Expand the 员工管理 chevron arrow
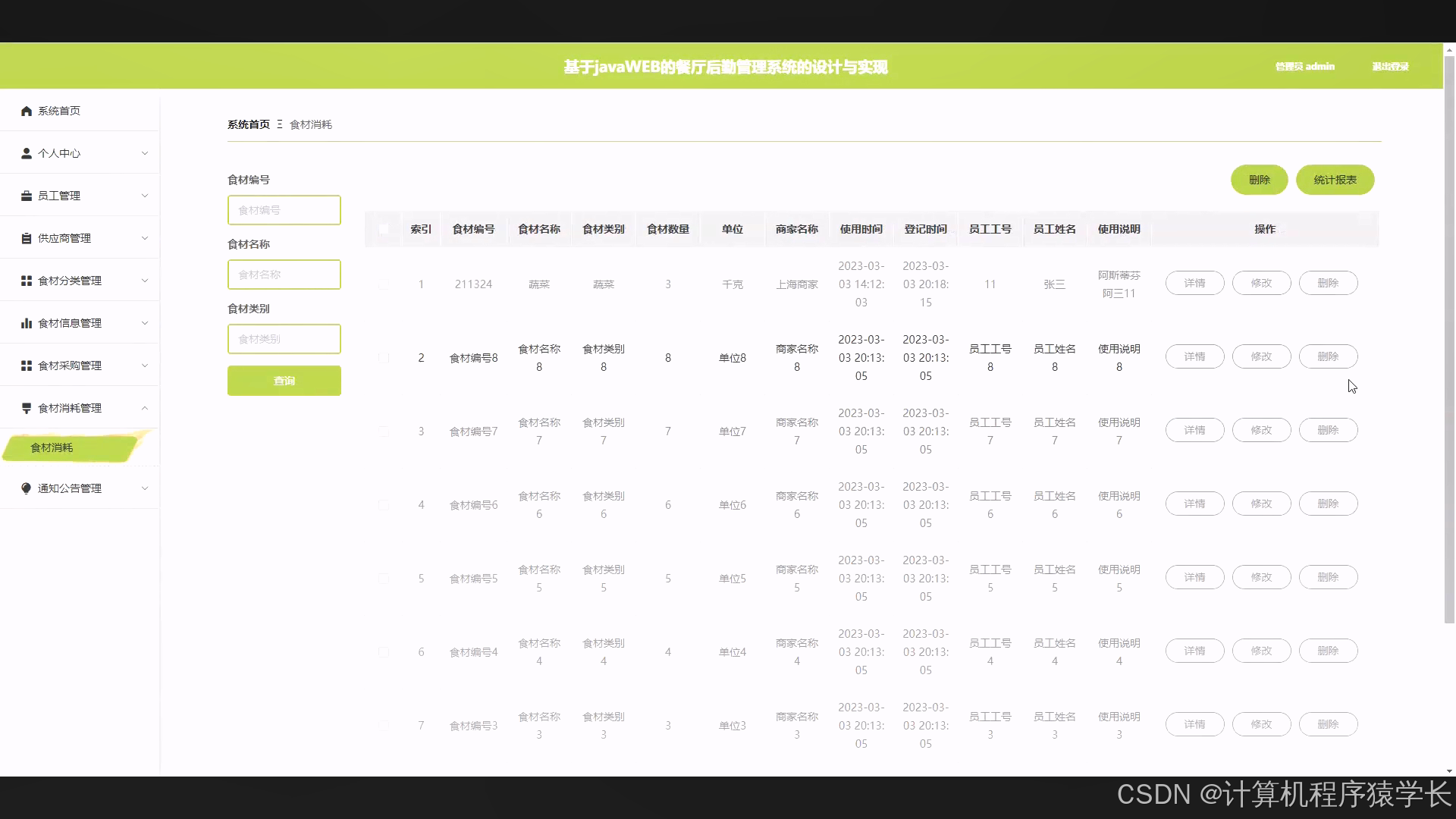This screenshot has width=1456, height=819. [145, 196]
